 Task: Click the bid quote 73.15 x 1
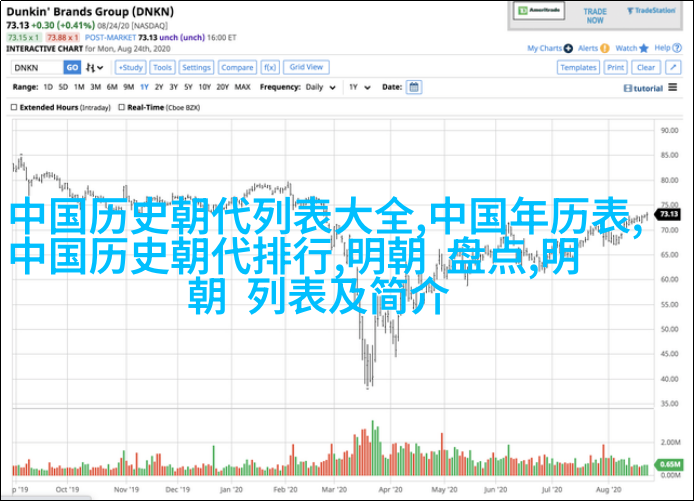[x=24, y=38]
